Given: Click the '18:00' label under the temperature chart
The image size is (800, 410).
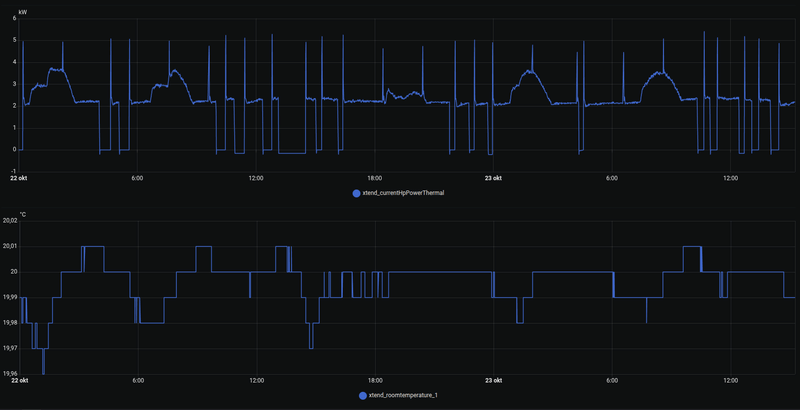Looking at the screenshot, I should click(375, 380).
